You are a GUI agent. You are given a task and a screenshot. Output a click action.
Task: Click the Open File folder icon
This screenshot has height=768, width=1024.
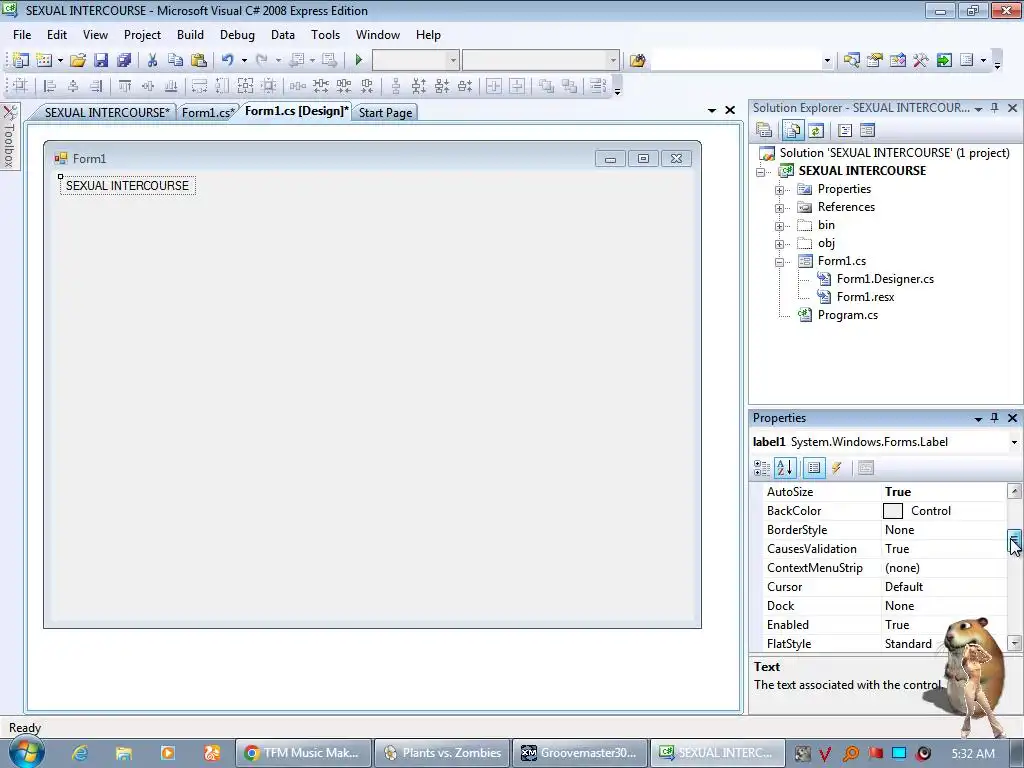(x=78, y=60)
